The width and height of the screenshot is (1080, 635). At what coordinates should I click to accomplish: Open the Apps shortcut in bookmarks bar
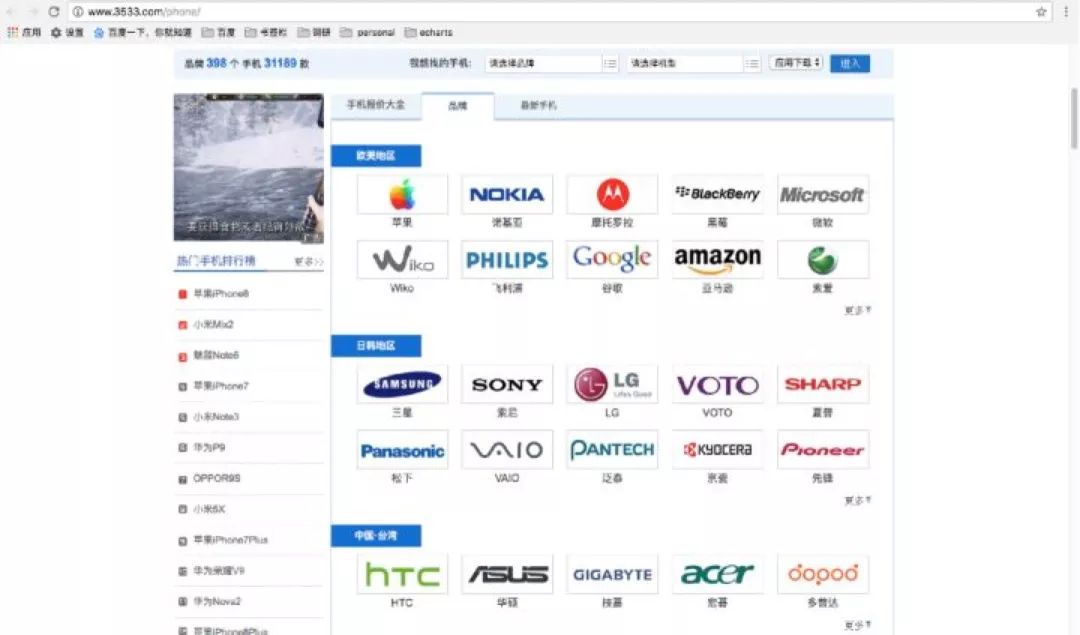[x=24, y=32]
